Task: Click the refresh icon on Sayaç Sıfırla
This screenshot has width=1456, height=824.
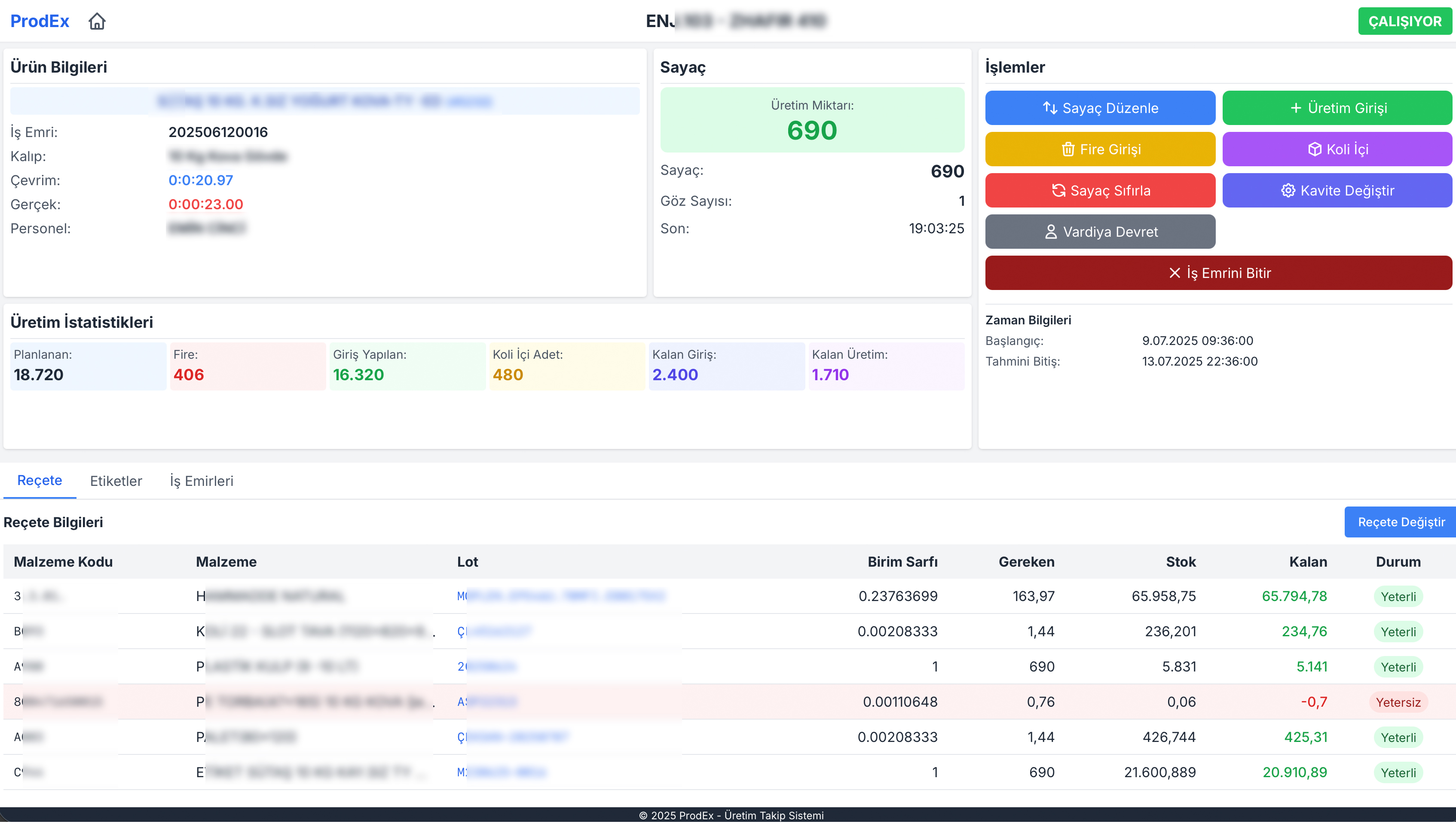Action: click(x=1058, y=190)
